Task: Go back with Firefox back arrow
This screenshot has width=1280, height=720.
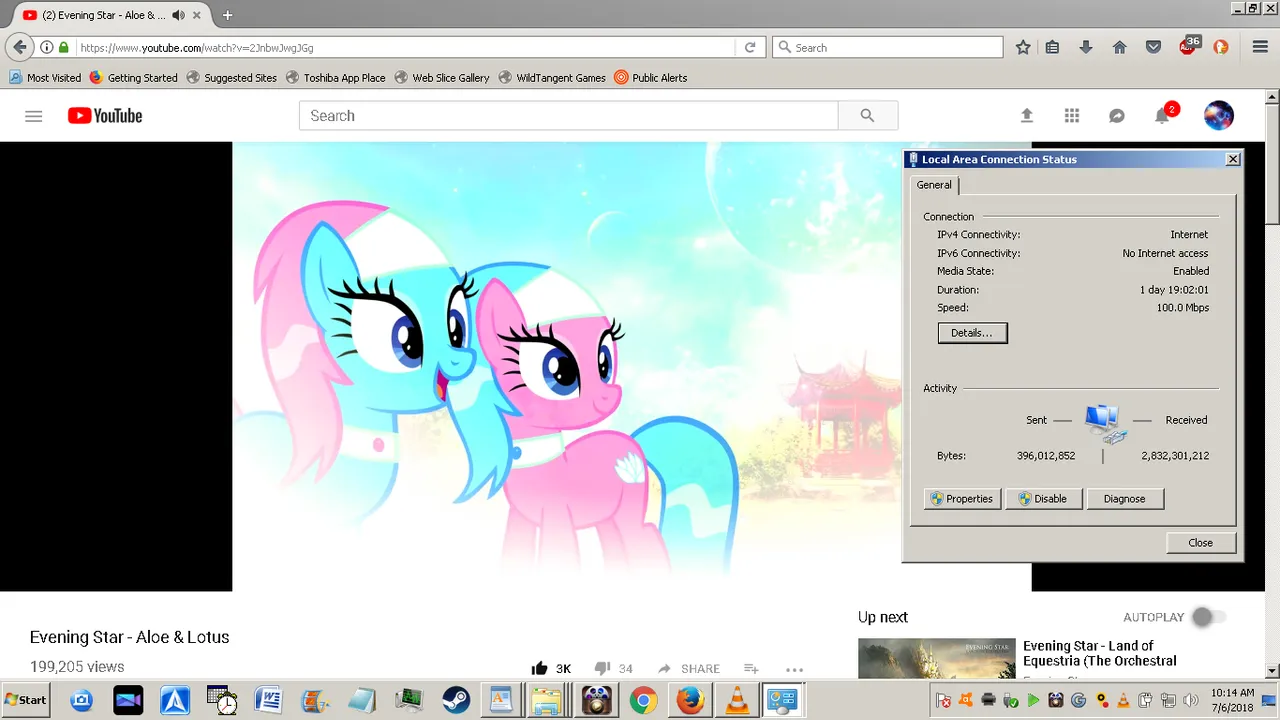Action: click(20, 47)
